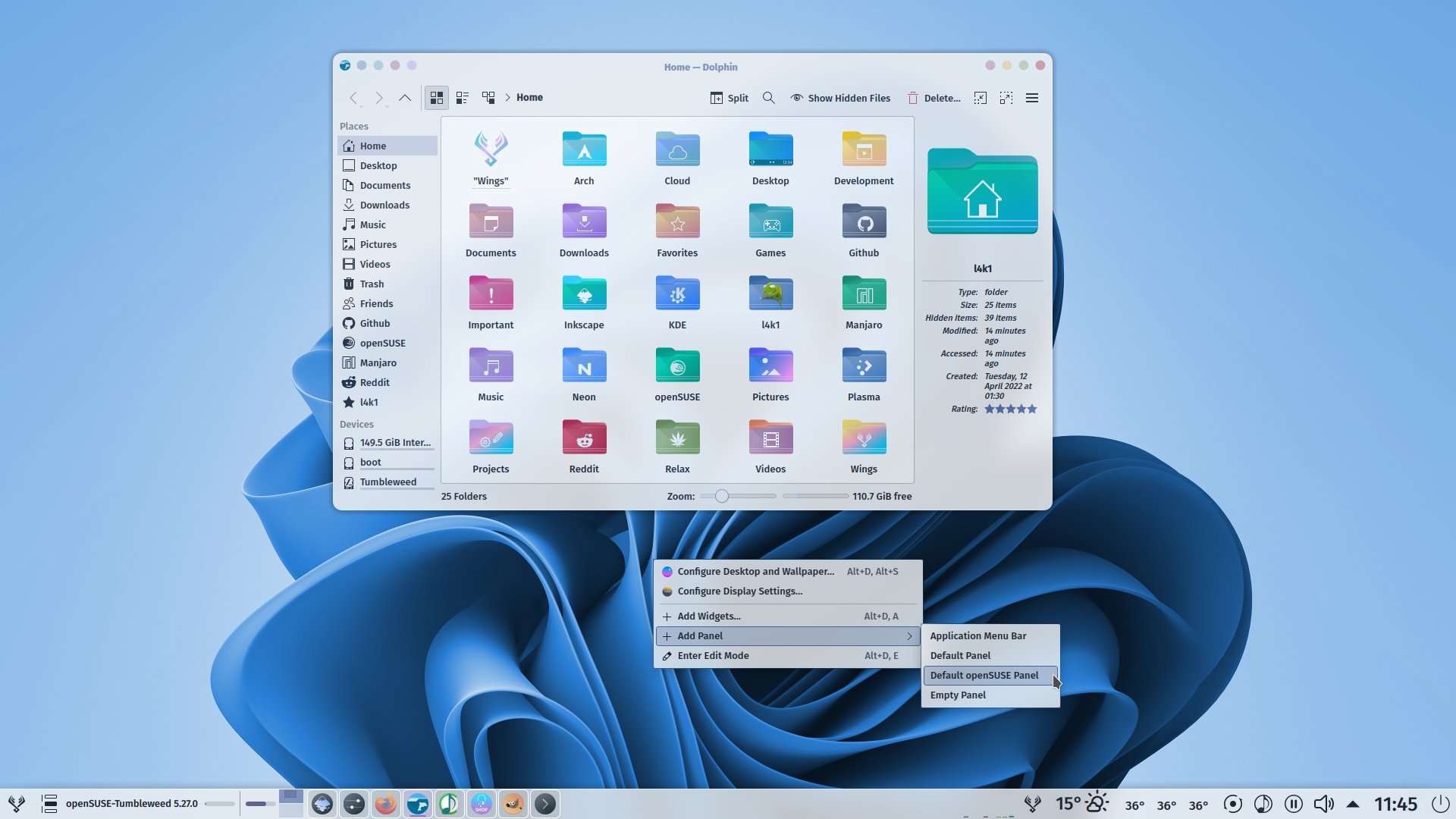Launch Inkscape from the taskbar
This screenshot has width=1456, height=819.
[322, 803]
